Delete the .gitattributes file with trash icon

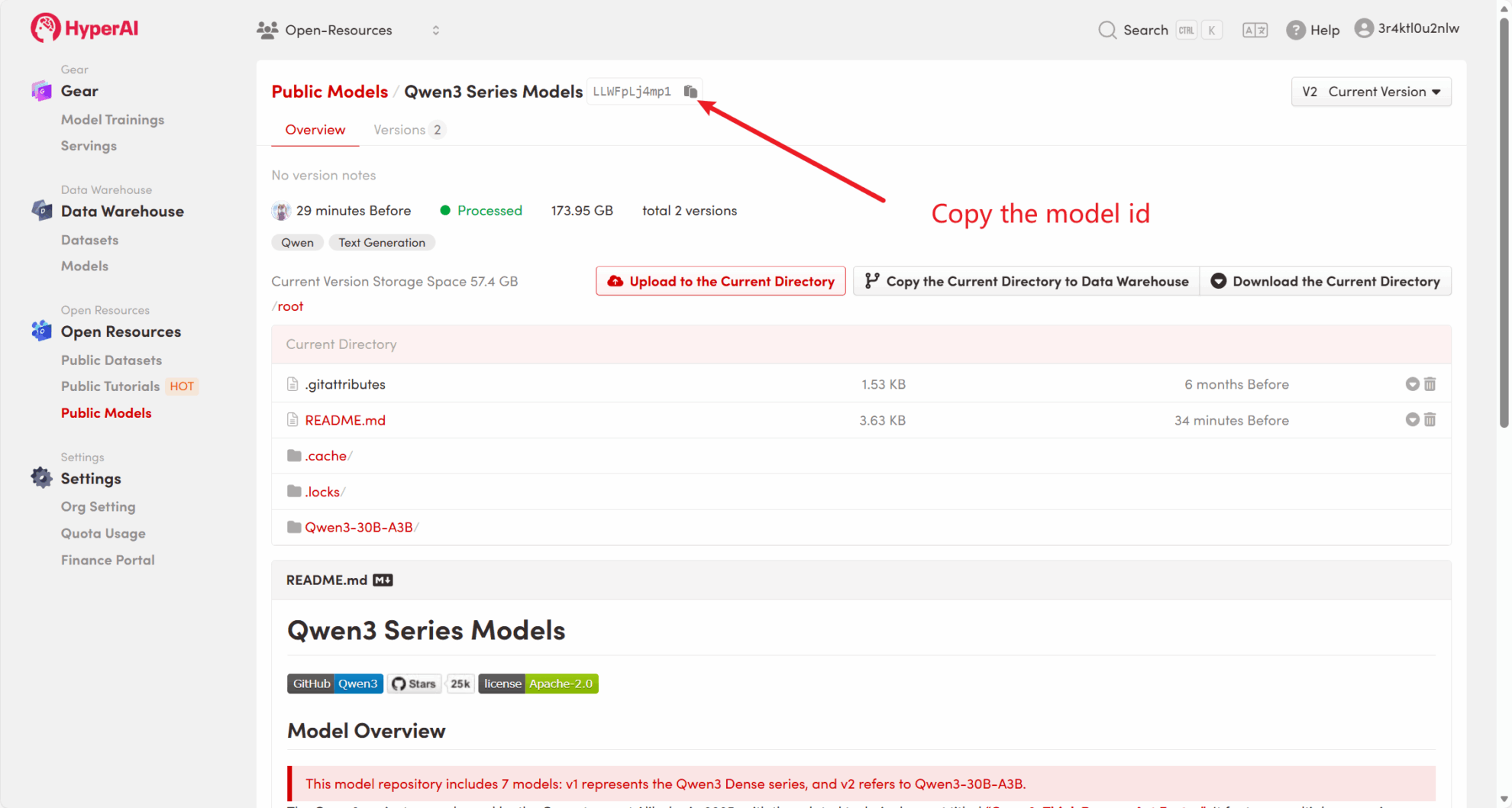(x=1430, y=384)
